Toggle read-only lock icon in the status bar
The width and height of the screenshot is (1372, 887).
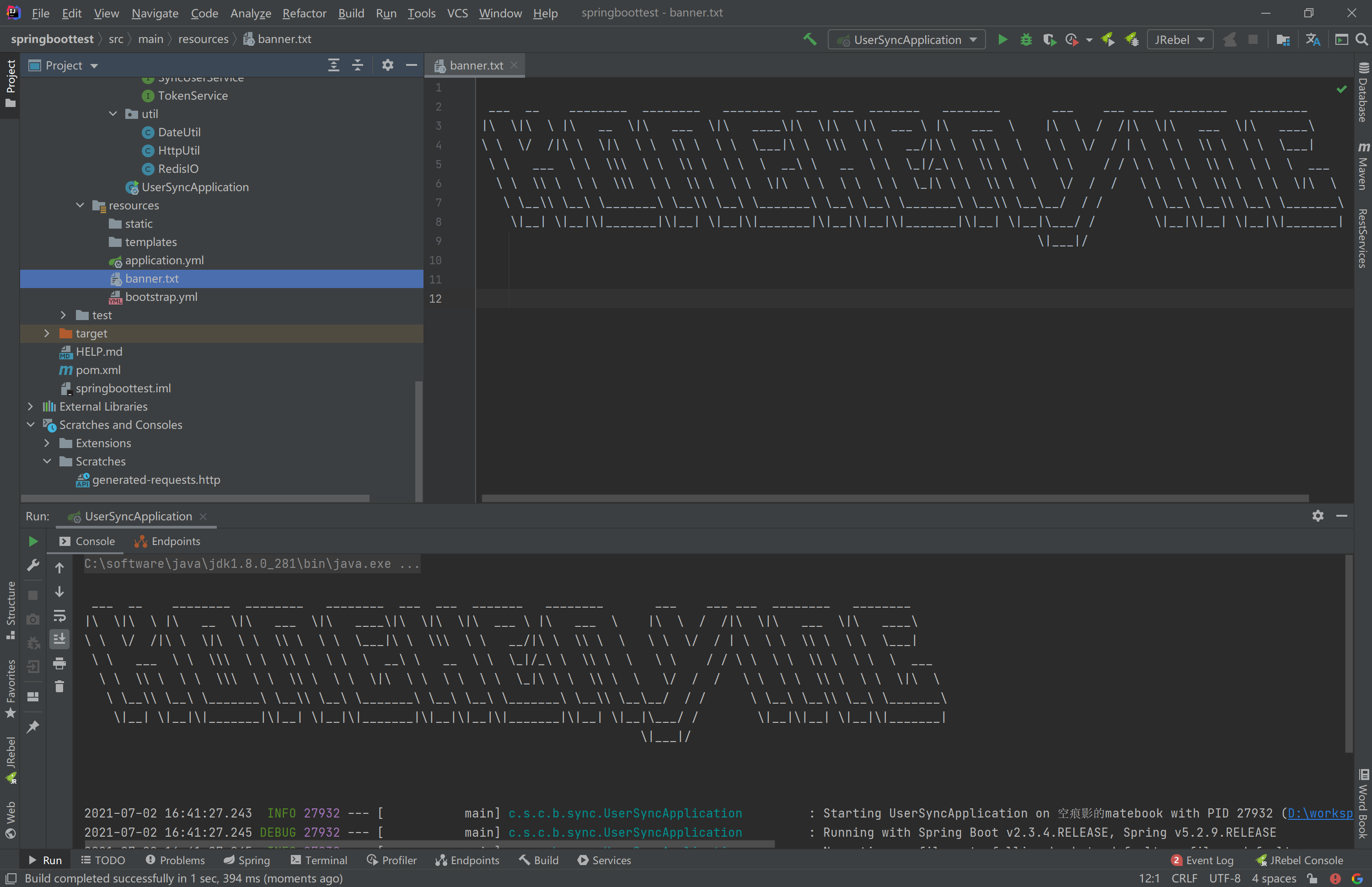pos(1312,878)
